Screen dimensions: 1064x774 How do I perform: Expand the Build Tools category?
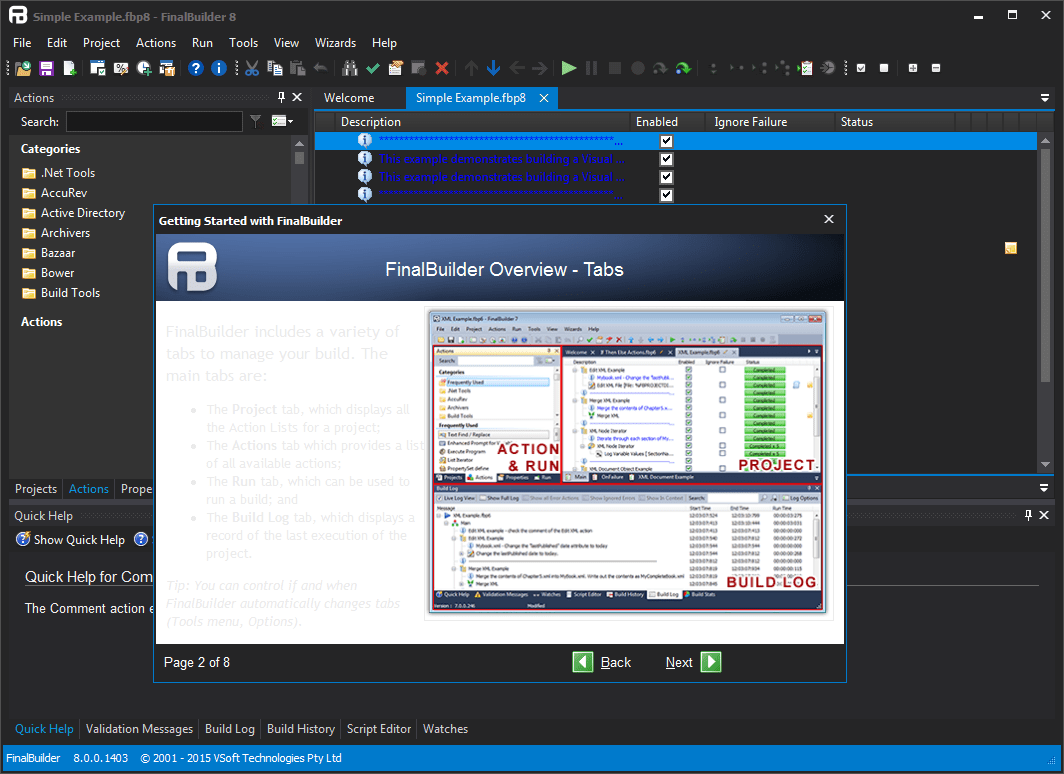(x=70, y=292)
